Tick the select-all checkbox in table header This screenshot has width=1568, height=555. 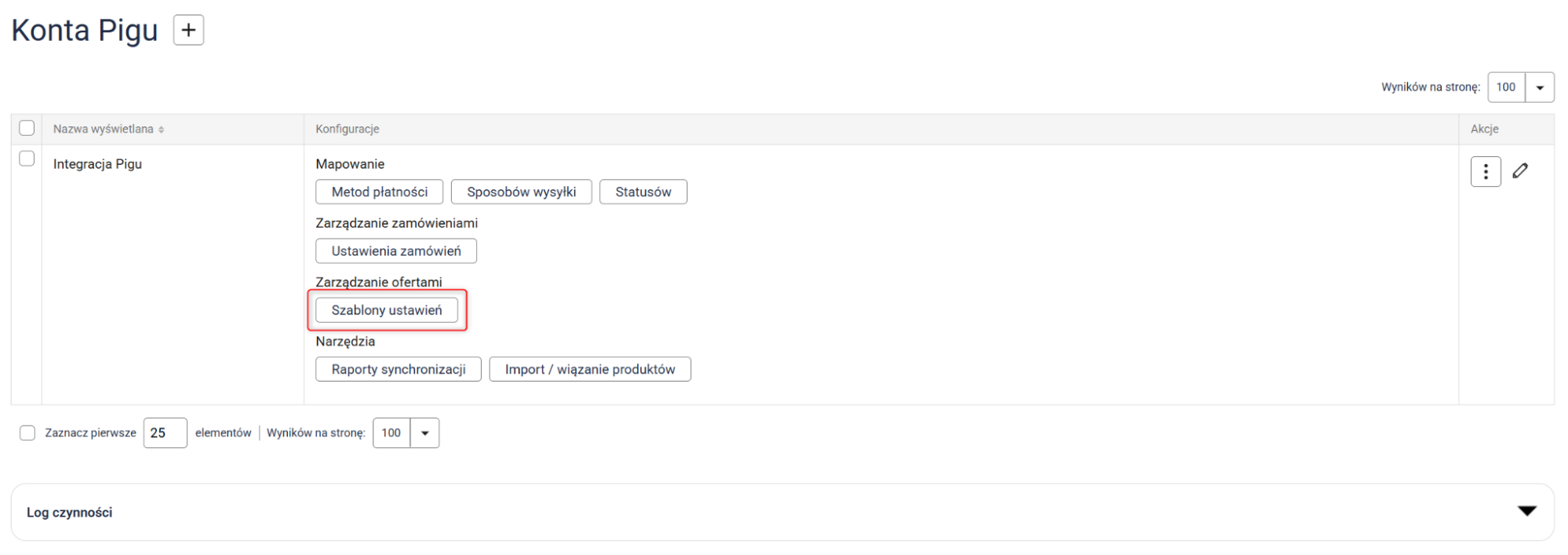pos(27,128)
